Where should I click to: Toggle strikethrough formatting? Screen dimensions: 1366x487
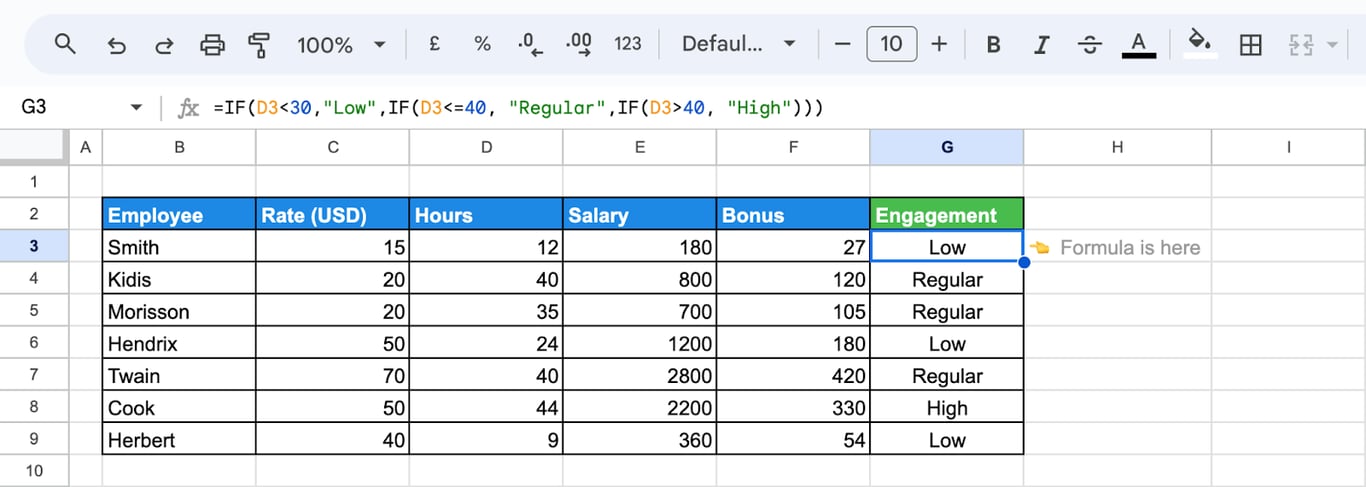1090,45
